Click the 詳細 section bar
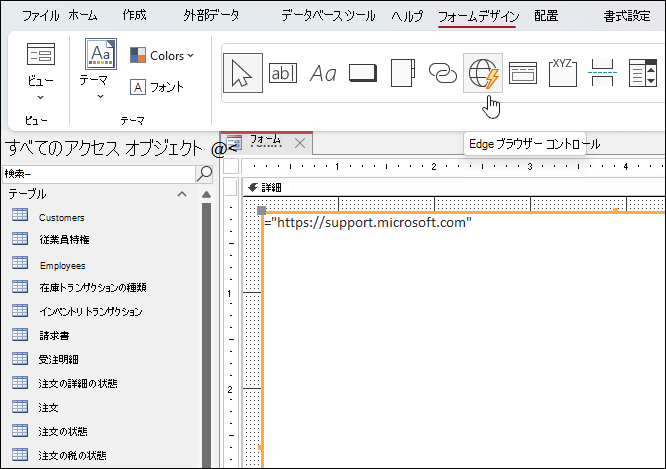Viewport: 666px width, 469px height. coord(454,187)
